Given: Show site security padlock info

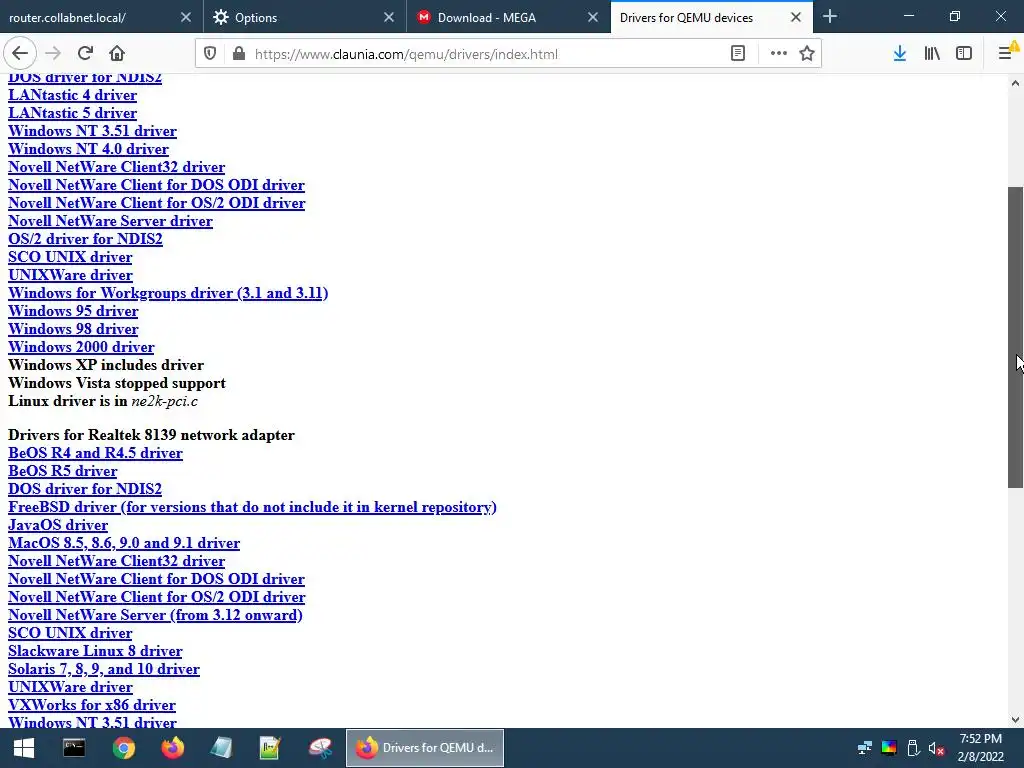Looking at the screenshot, I should pyautogui.click(x=239, y=54).
